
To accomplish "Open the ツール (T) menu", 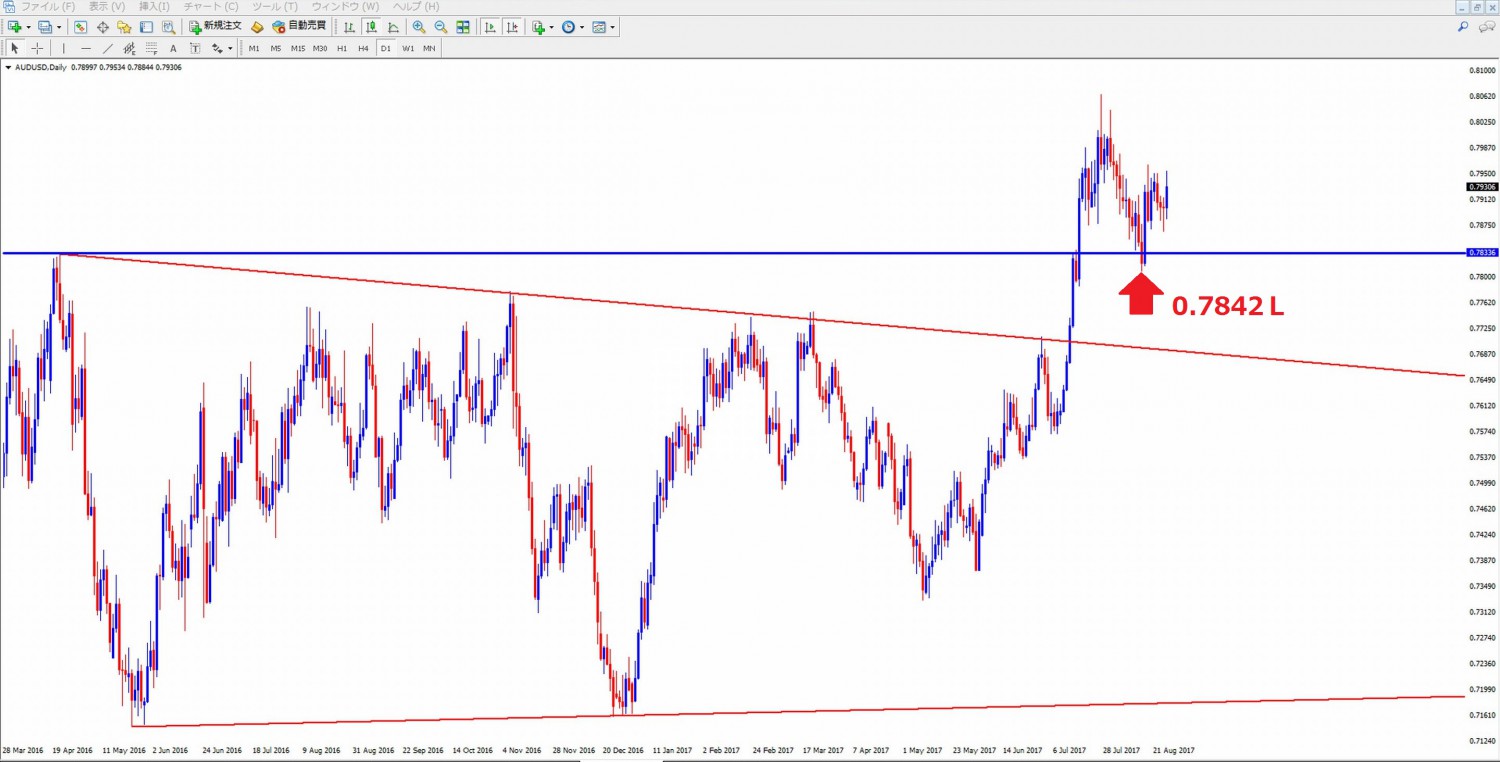I will [x=275, y=7].
